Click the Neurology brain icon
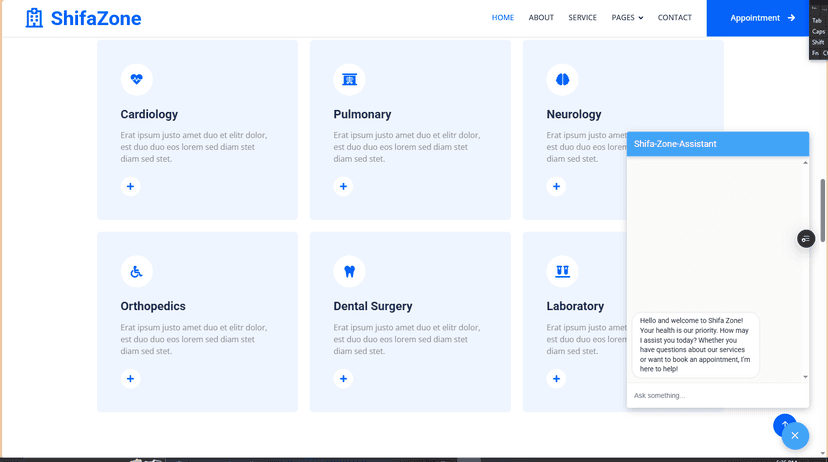 pos(562,79)
